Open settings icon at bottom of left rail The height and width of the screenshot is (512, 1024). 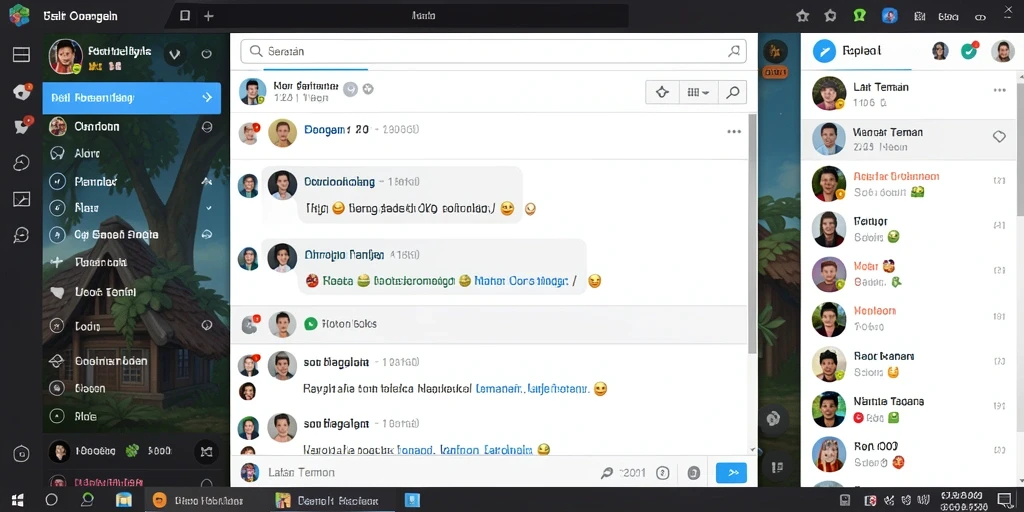pos(22,453)
